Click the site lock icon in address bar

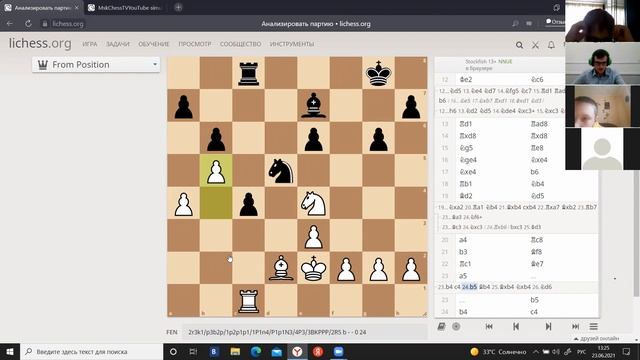pyautogui.click(x=45, y=24)
